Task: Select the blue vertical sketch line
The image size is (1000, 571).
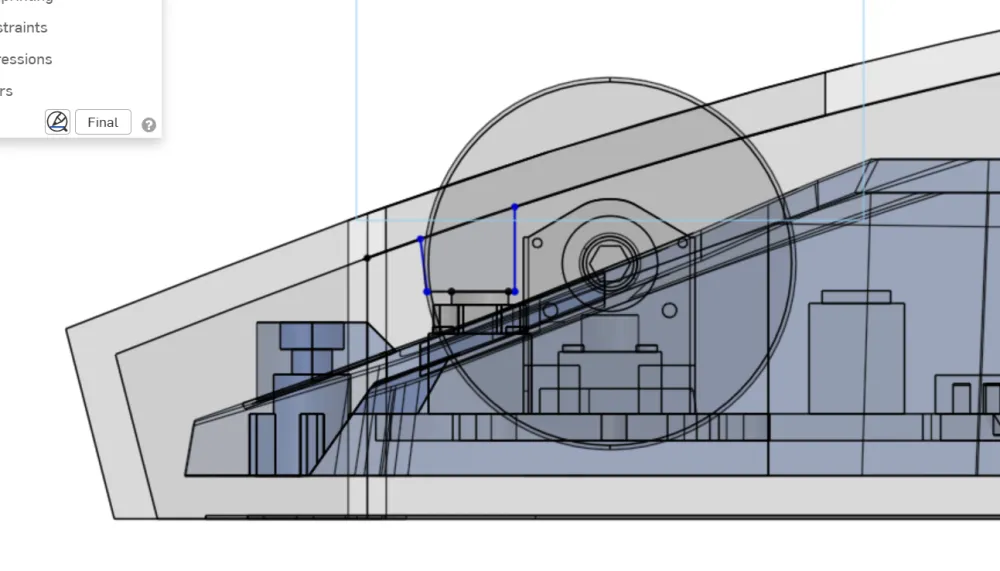Action: point(515,250)
